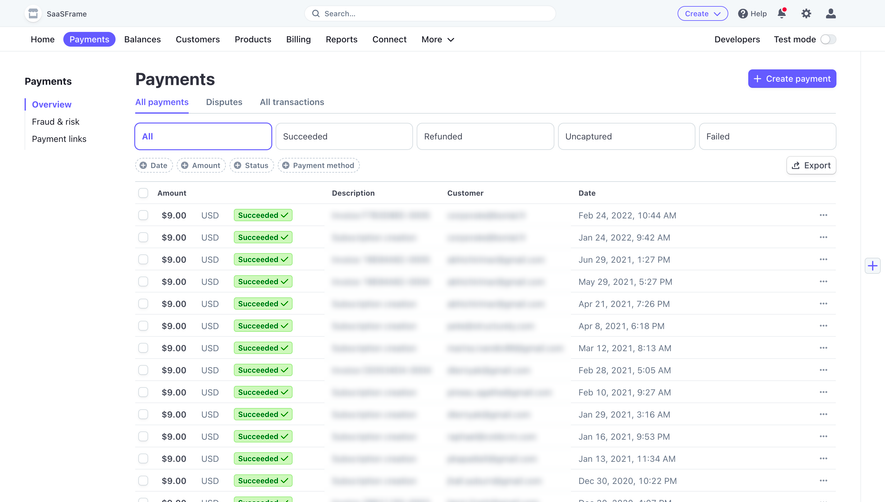Open row menu for Jan 16, 2021 payment
Viewport: 885px width, 502px height.
click(823, 436)
